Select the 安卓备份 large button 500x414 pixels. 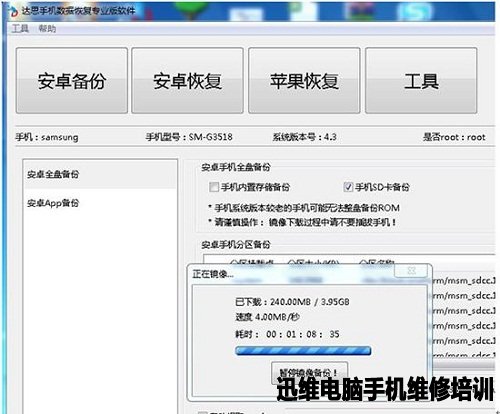coord(72,80)
